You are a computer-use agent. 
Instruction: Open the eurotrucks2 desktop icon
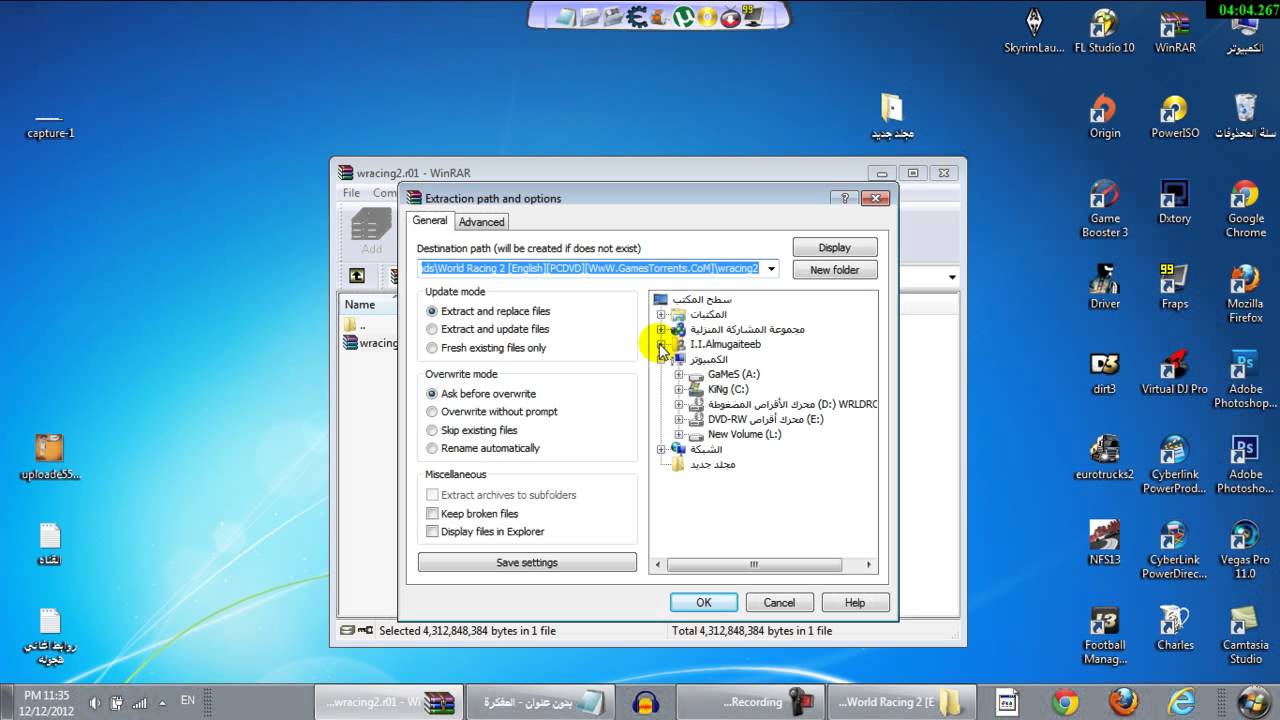click(1104, 457)
